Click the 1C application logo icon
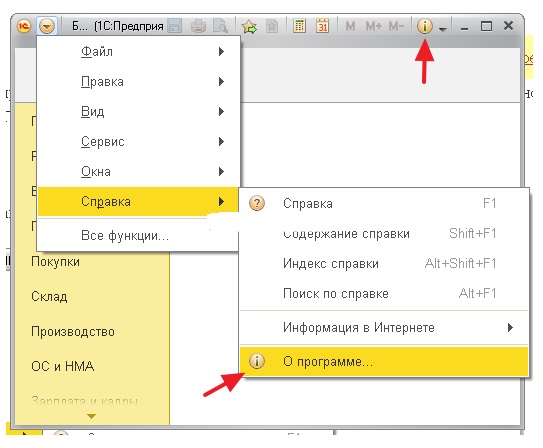The width and height of the screenshot is (543, 448). [x=24, y=26]
